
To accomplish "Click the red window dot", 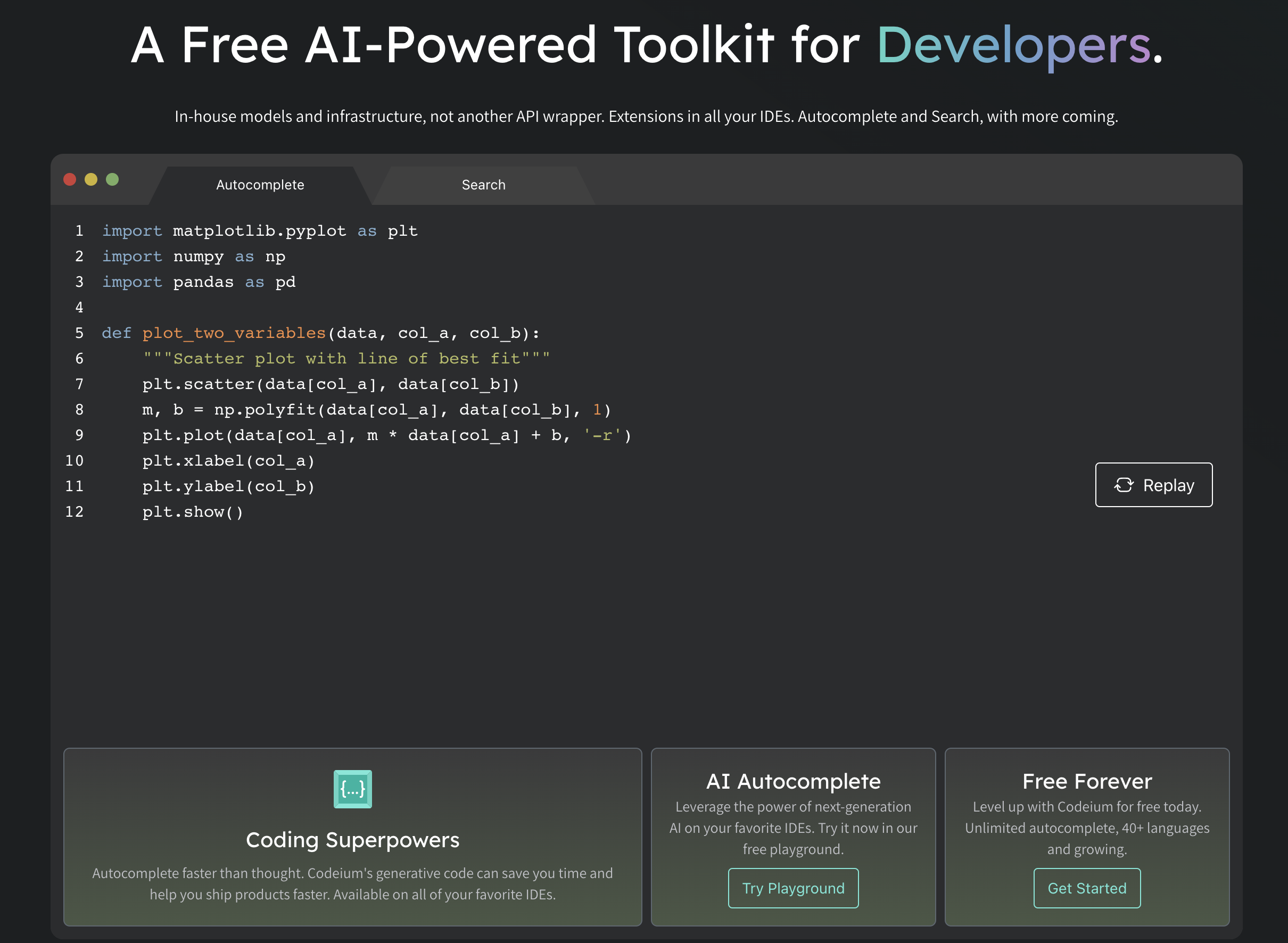I will click(x=70, y=179).
